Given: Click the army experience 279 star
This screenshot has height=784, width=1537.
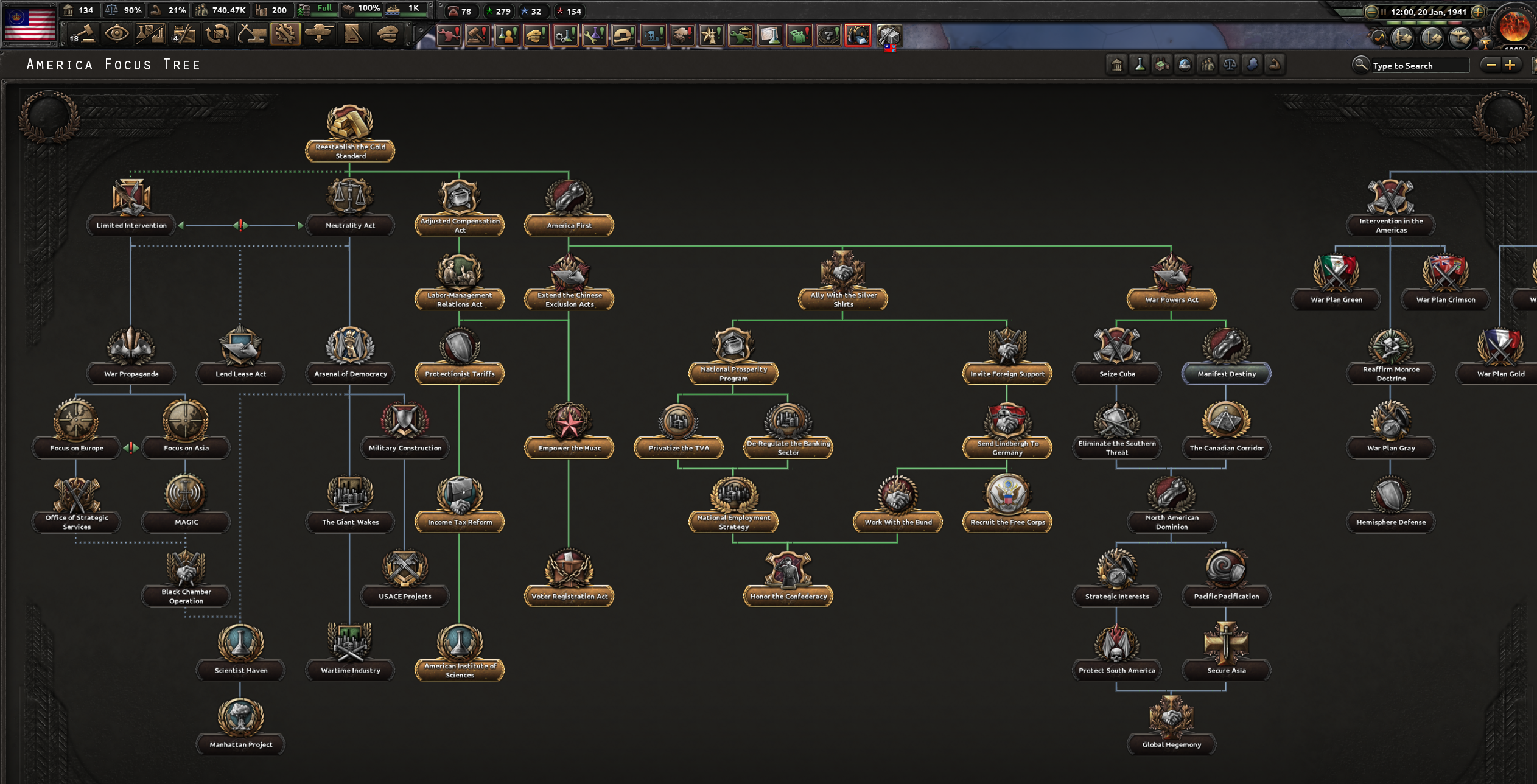Looking at the screenshot, I should 498,11.
